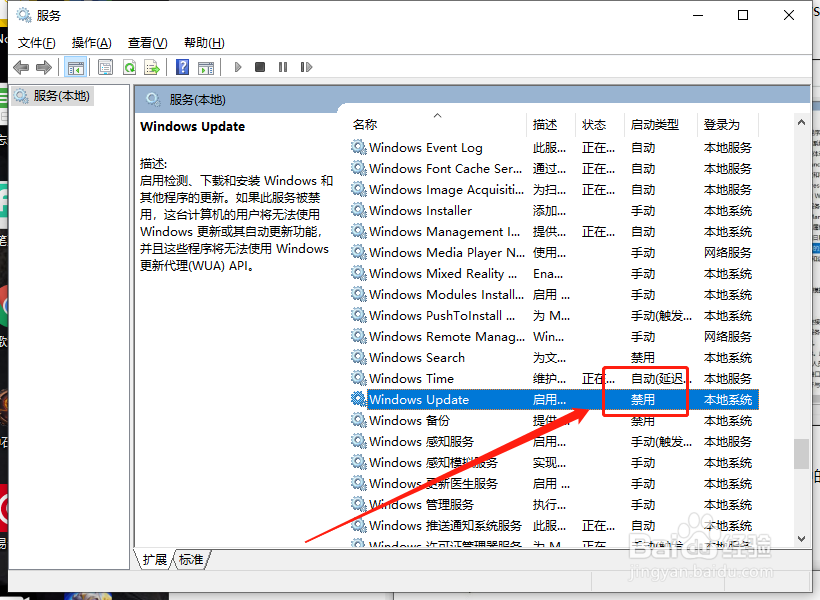Select the Windows Image Acquisition service
The height and width of the screenshot is (600, 820).
[554, 189]
